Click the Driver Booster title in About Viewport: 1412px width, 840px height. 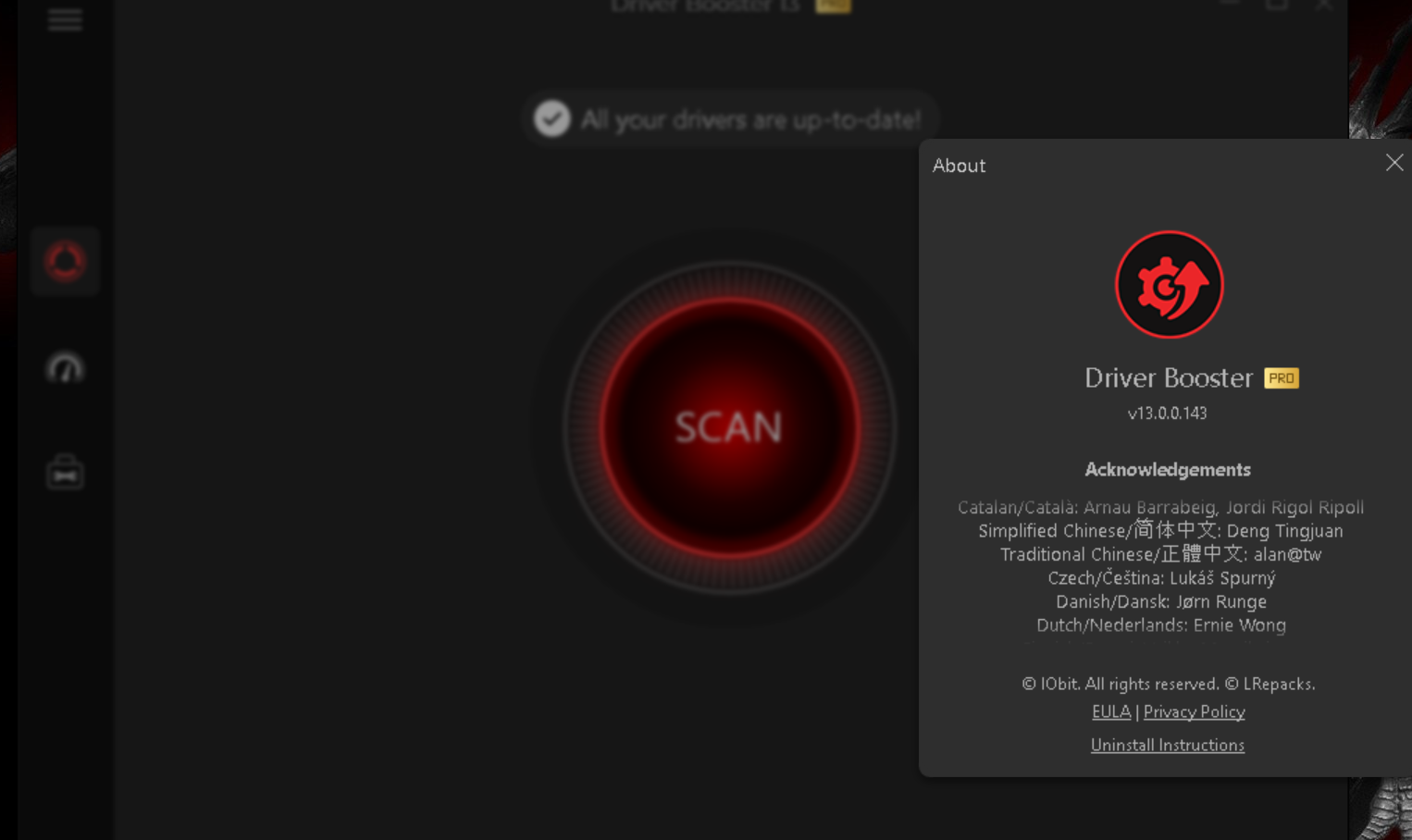click(1169, 377)
